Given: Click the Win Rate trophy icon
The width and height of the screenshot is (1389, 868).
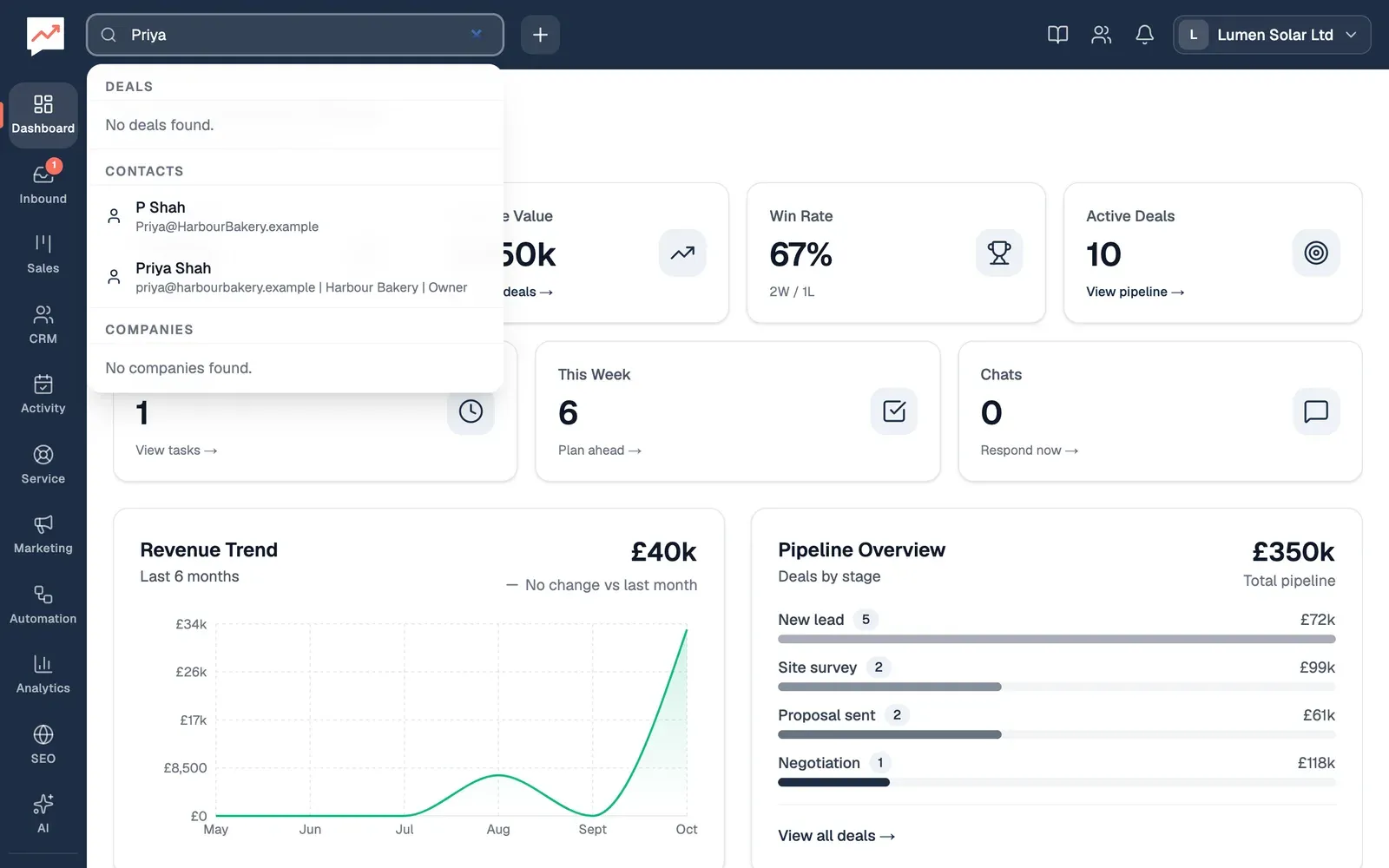Looking at the screenshot, I should coord(999,253).
